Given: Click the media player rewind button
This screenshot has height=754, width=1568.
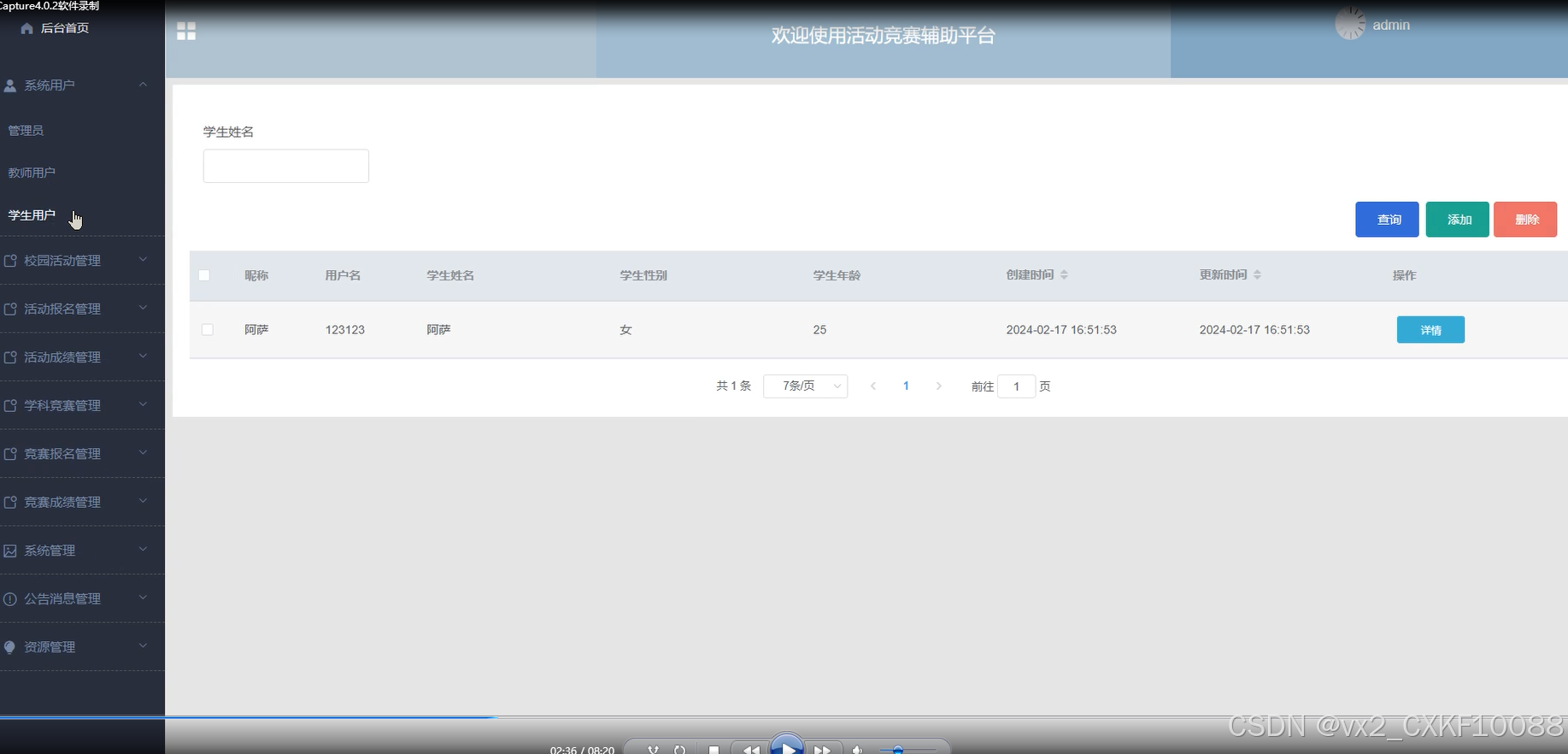Looking at the screenshot, I should coord(750,750).
